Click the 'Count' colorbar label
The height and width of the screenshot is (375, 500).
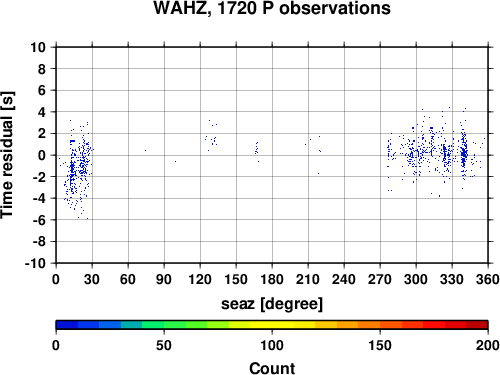coord(272,368)
